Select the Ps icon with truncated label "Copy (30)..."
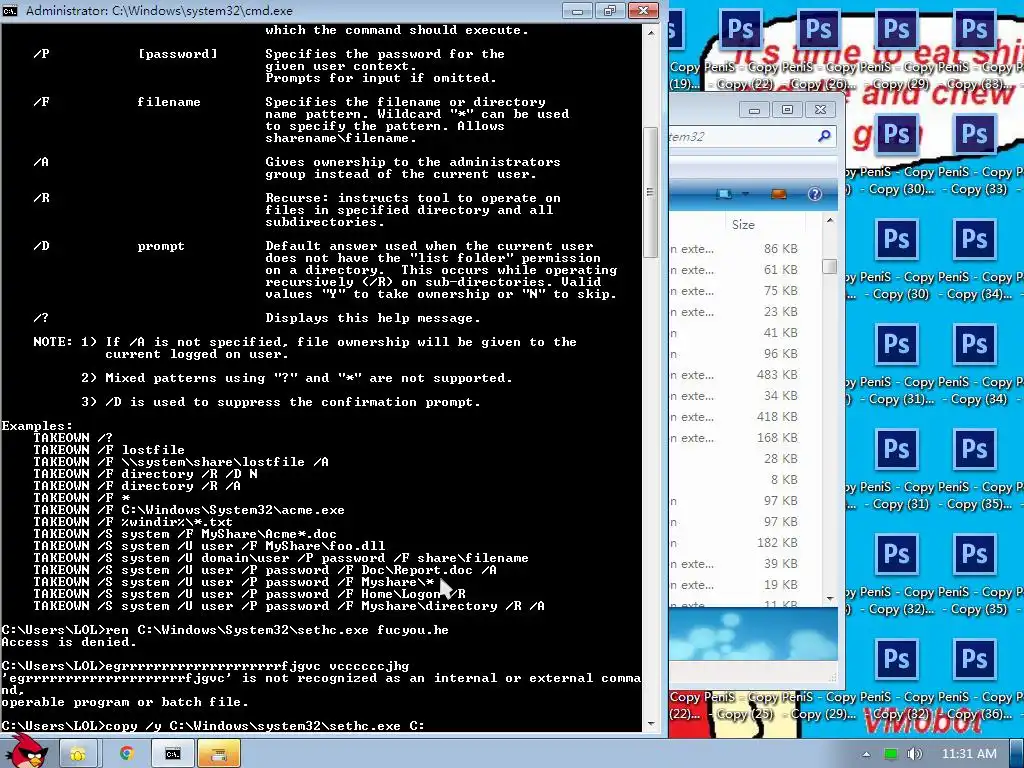Viewport: 1024px width, 768px height. coord(896,135)
